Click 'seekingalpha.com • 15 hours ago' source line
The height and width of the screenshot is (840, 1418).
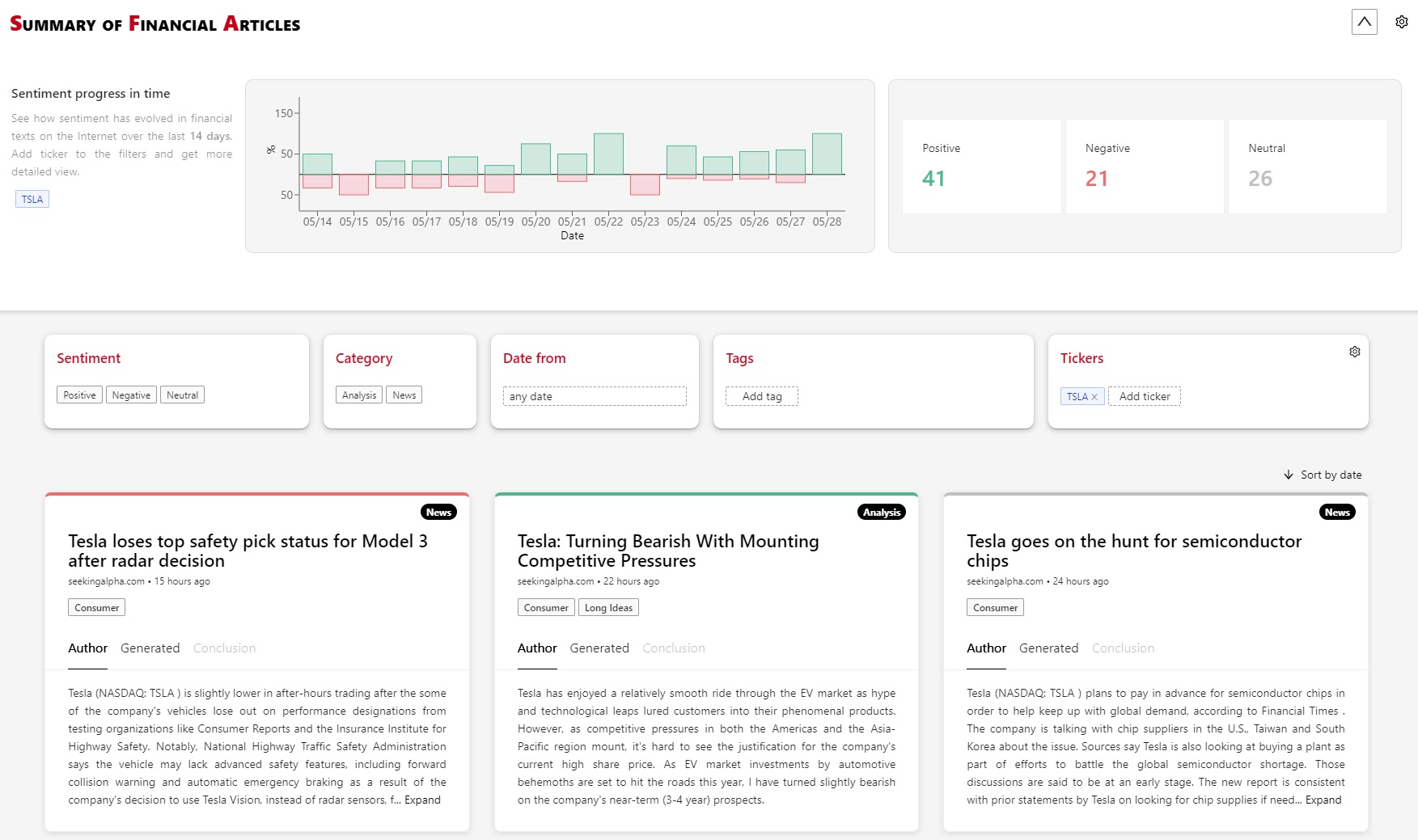pyautogui.click(x=139, y=581)
